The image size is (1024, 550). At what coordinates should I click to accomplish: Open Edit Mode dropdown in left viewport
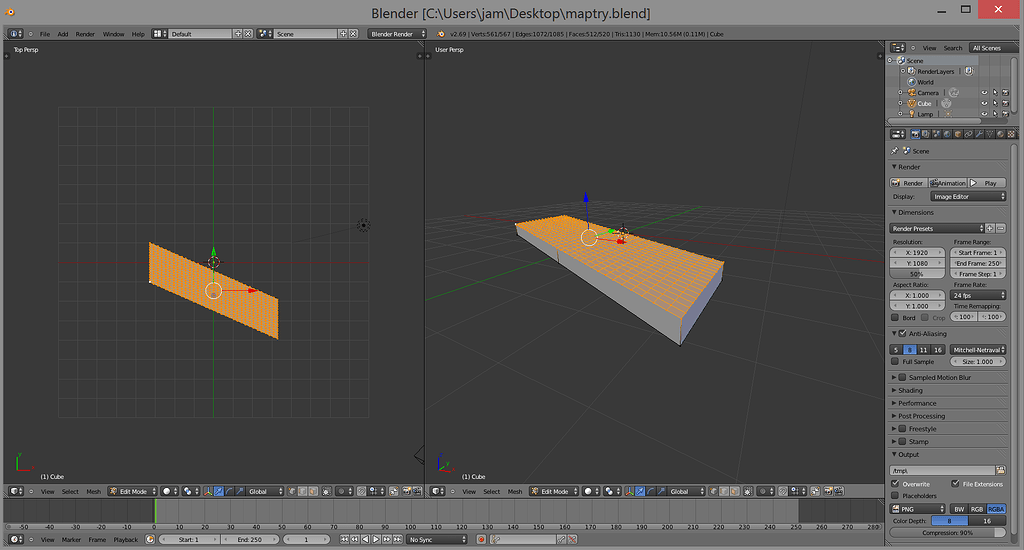pos(133,491)
